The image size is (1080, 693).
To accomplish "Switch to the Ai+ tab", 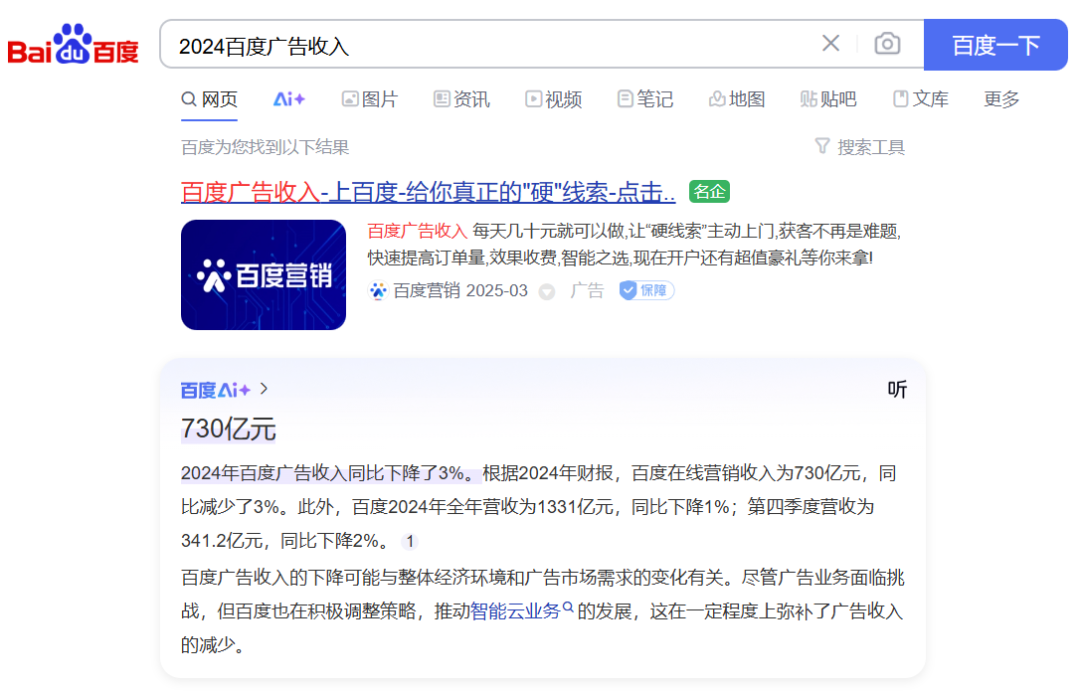I will [x=289, y=99].
